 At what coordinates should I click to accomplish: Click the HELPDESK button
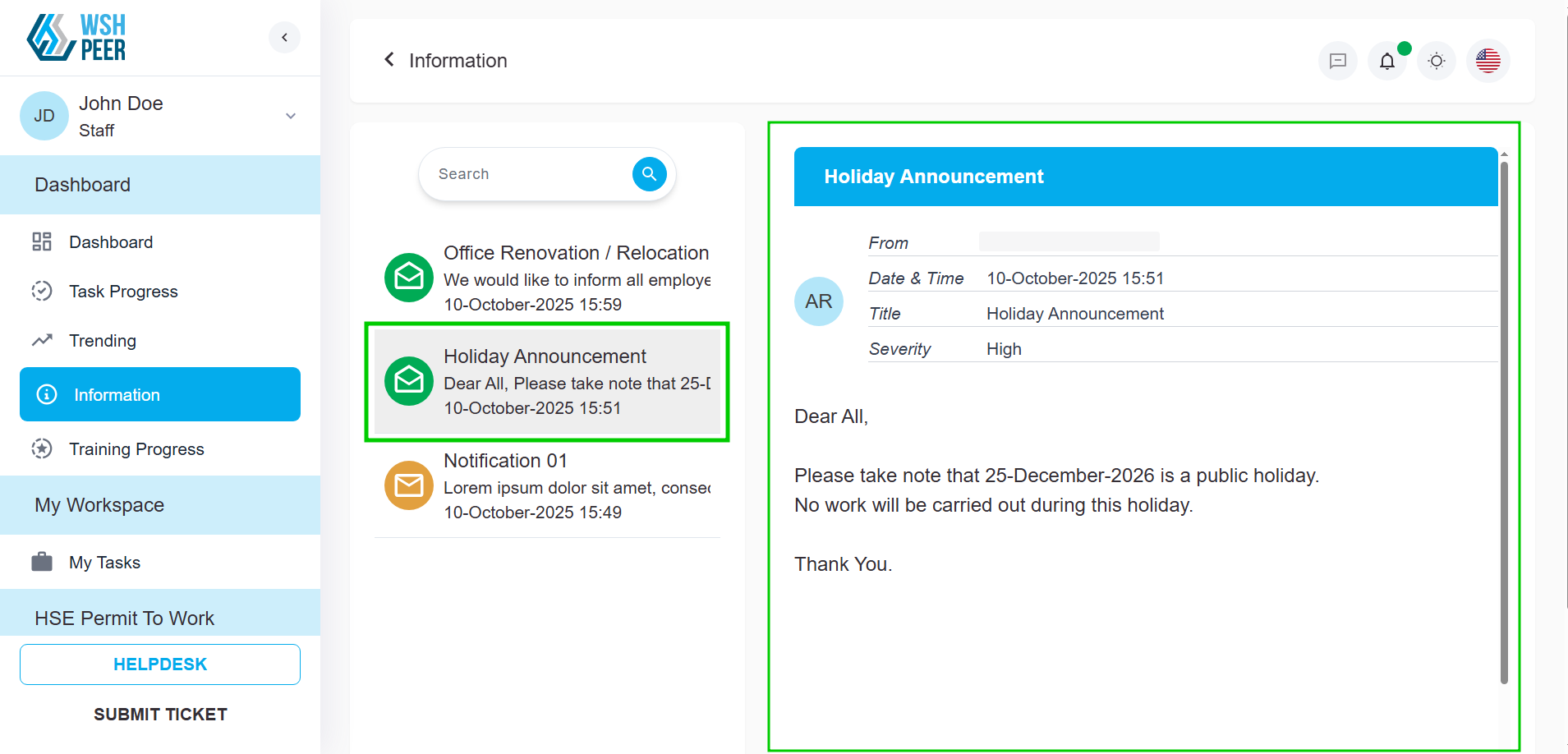[160, 664]
